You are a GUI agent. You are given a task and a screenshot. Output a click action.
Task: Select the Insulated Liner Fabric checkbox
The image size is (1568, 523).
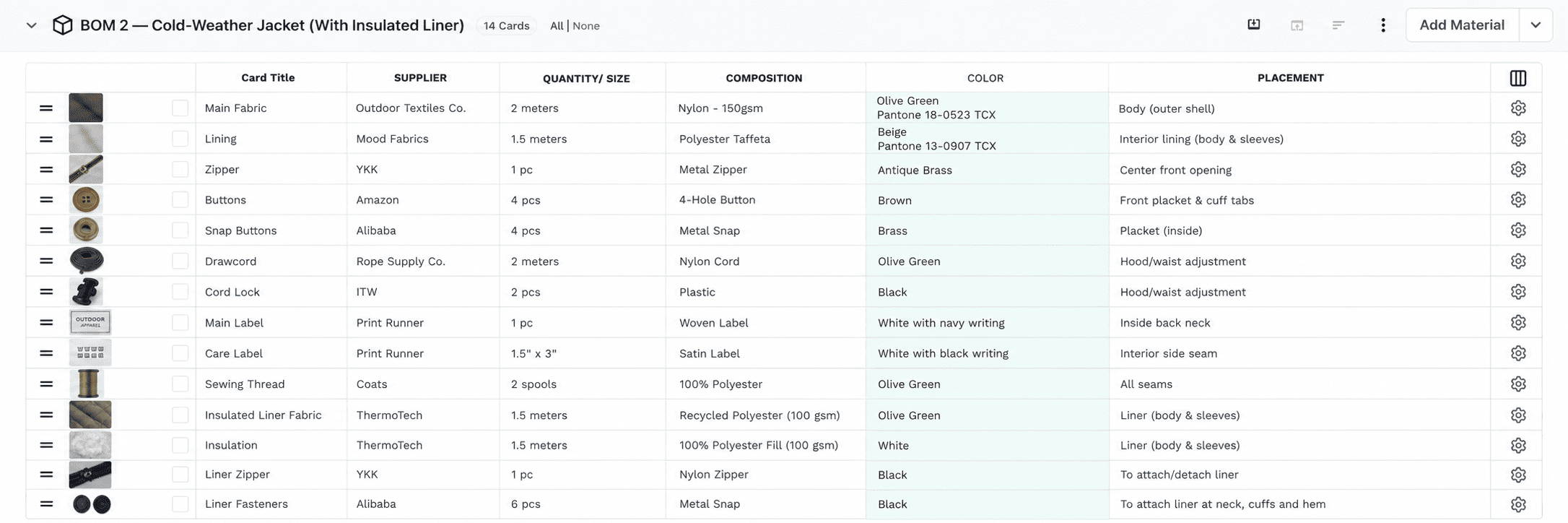point(180,415)
